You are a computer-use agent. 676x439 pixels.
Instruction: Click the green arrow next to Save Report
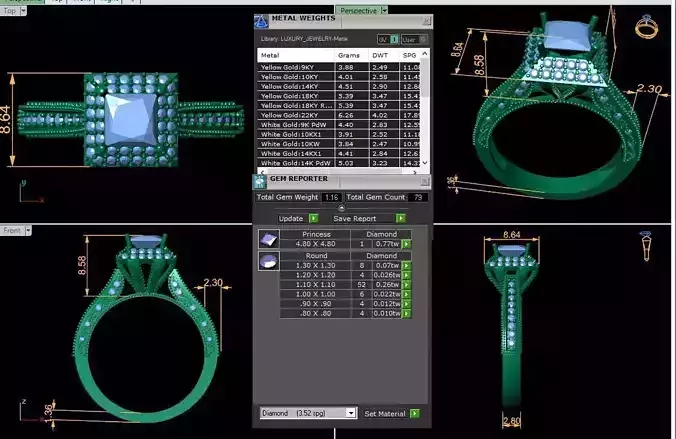401,218
